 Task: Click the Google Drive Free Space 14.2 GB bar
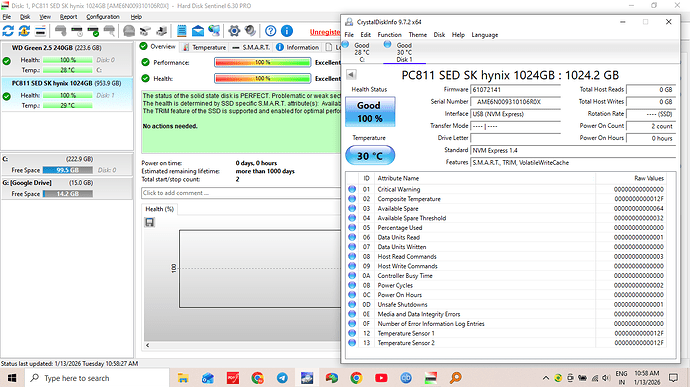coord(68,194)
